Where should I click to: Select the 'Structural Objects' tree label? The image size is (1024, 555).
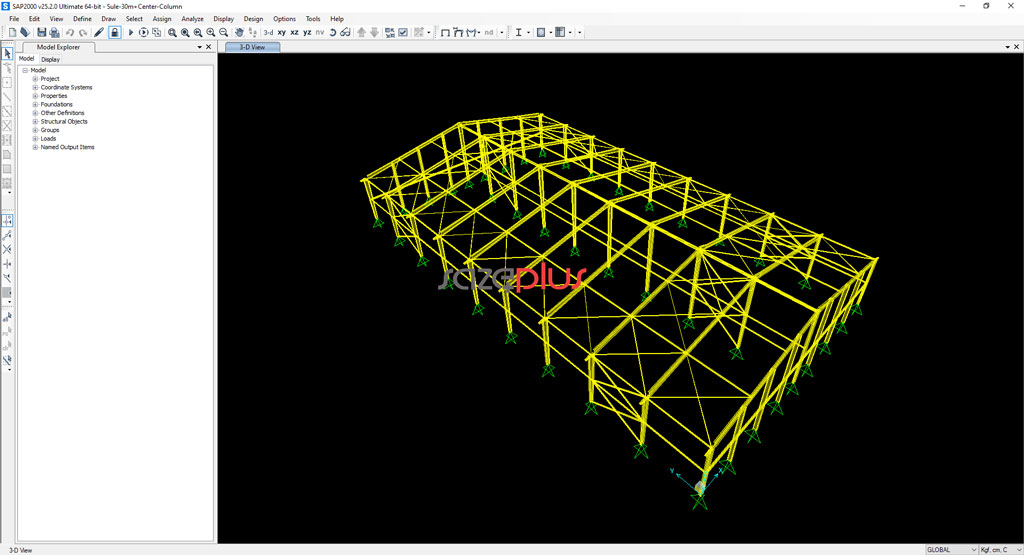point(64,121)
